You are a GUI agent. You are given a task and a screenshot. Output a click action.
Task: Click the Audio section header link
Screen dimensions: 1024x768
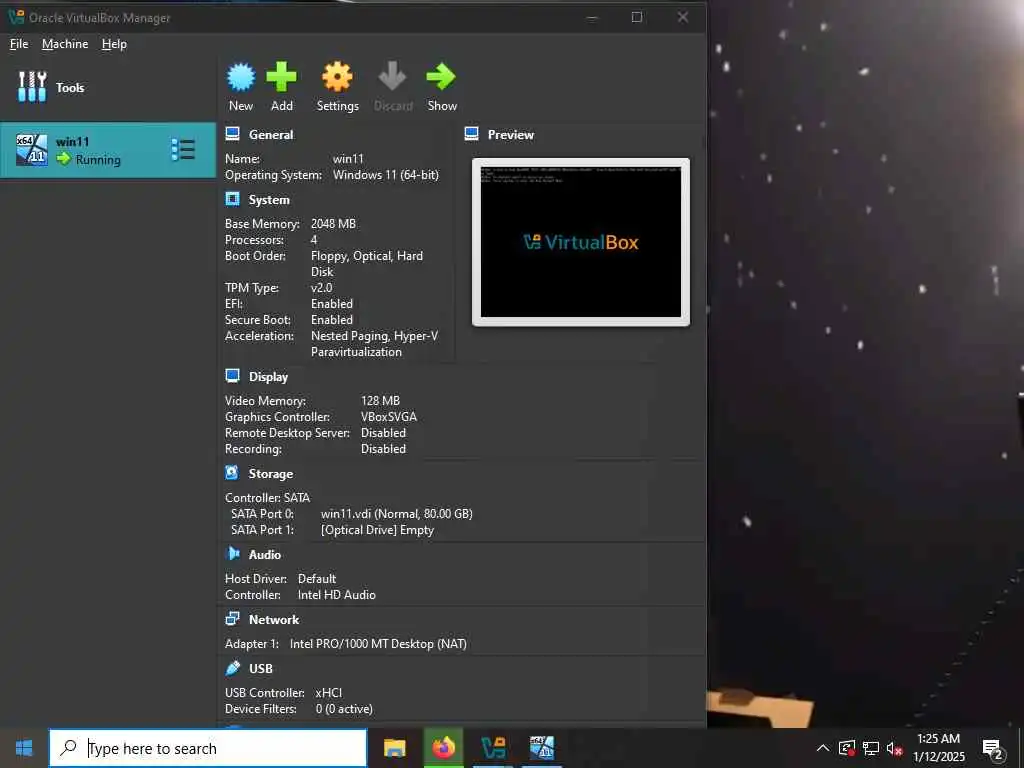[x=264, y=554]
